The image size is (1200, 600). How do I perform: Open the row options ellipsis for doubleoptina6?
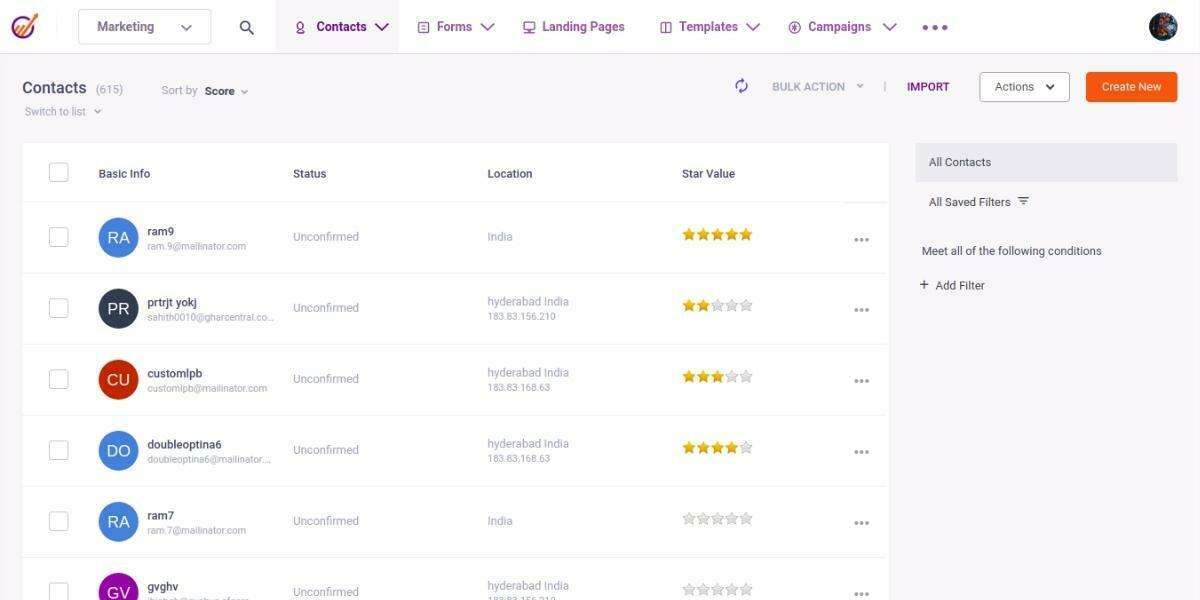[861, 451]
